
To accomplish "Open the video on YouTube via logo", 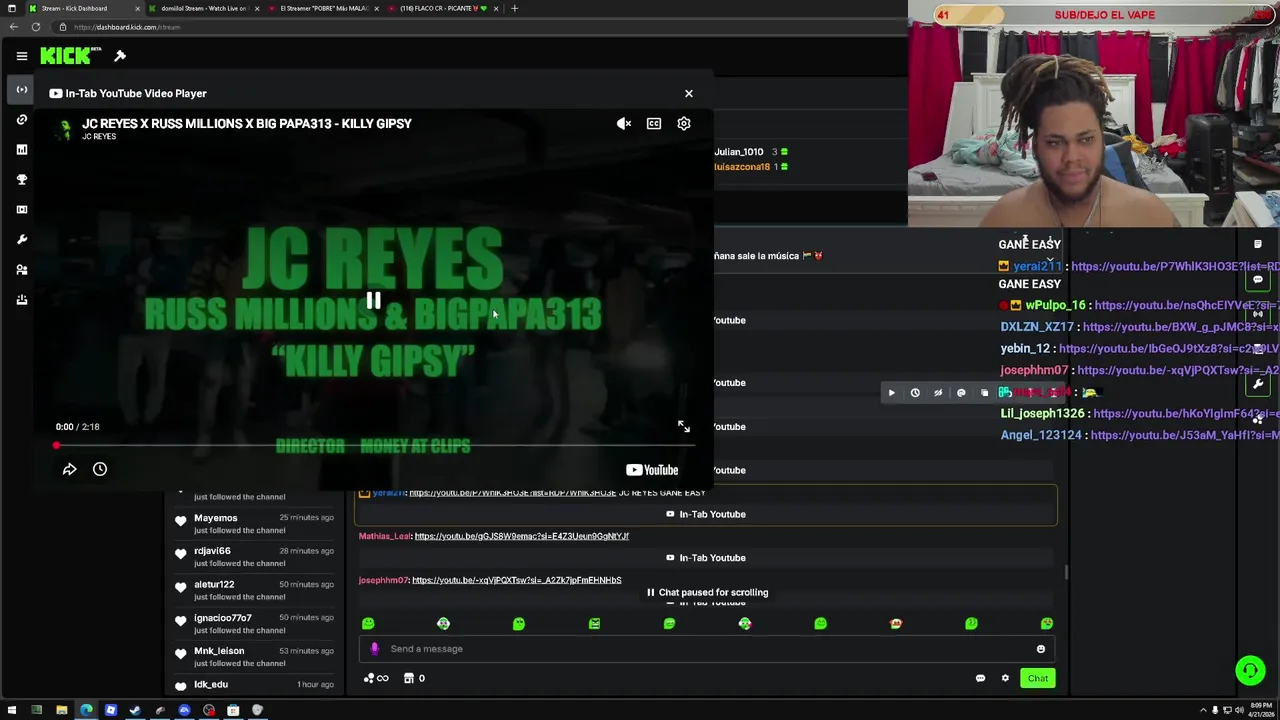I will click(x=652, y=470).
